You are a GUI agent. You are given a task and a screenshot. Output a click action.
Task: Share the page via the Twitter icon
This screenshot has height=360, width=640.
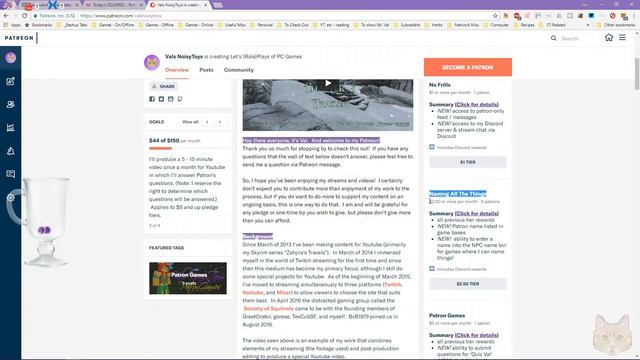click(161, 99)
